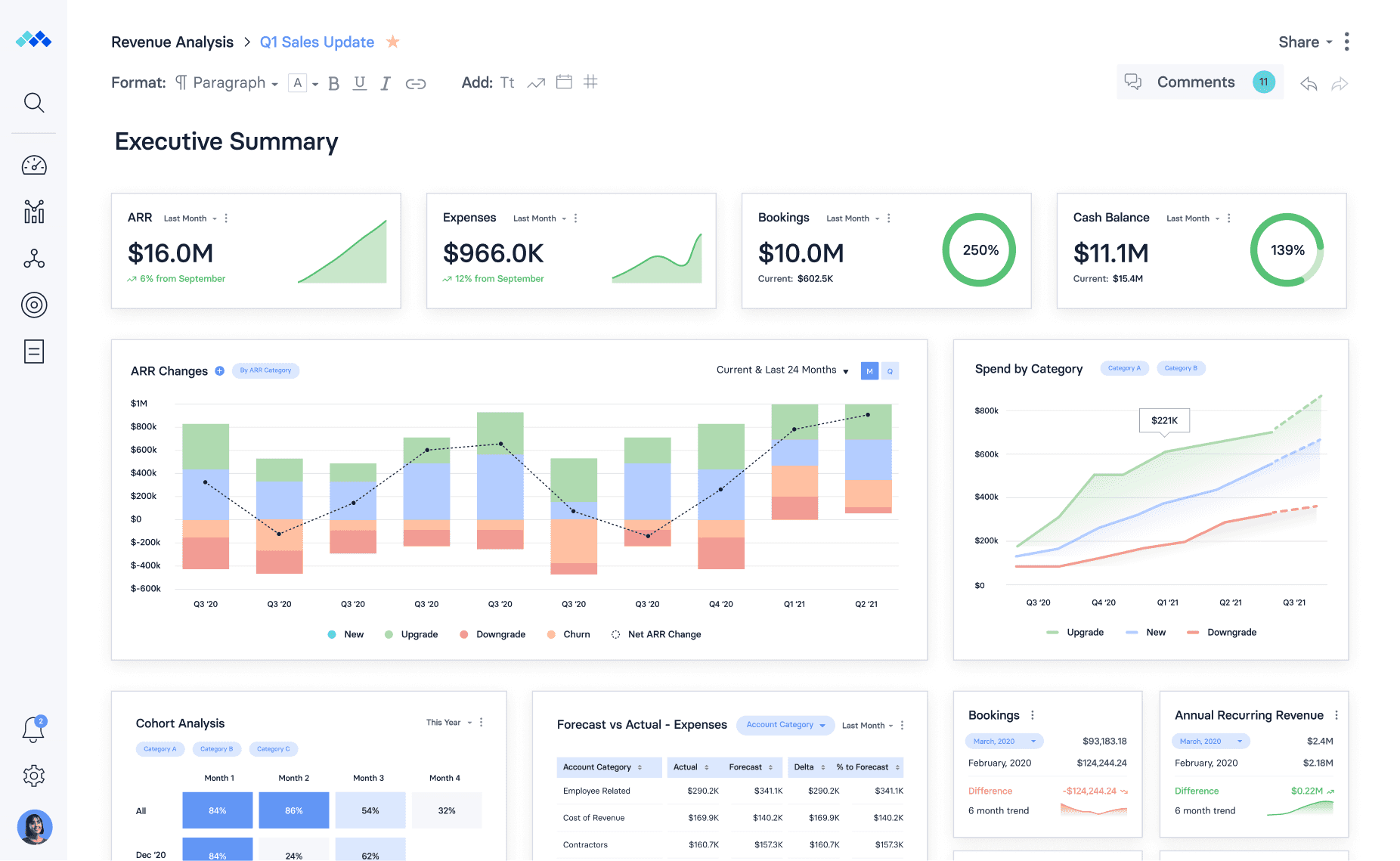Toggle the star favorite for Q1 Sales Update
Screen dimensions: 1400x861
point(392,42)
